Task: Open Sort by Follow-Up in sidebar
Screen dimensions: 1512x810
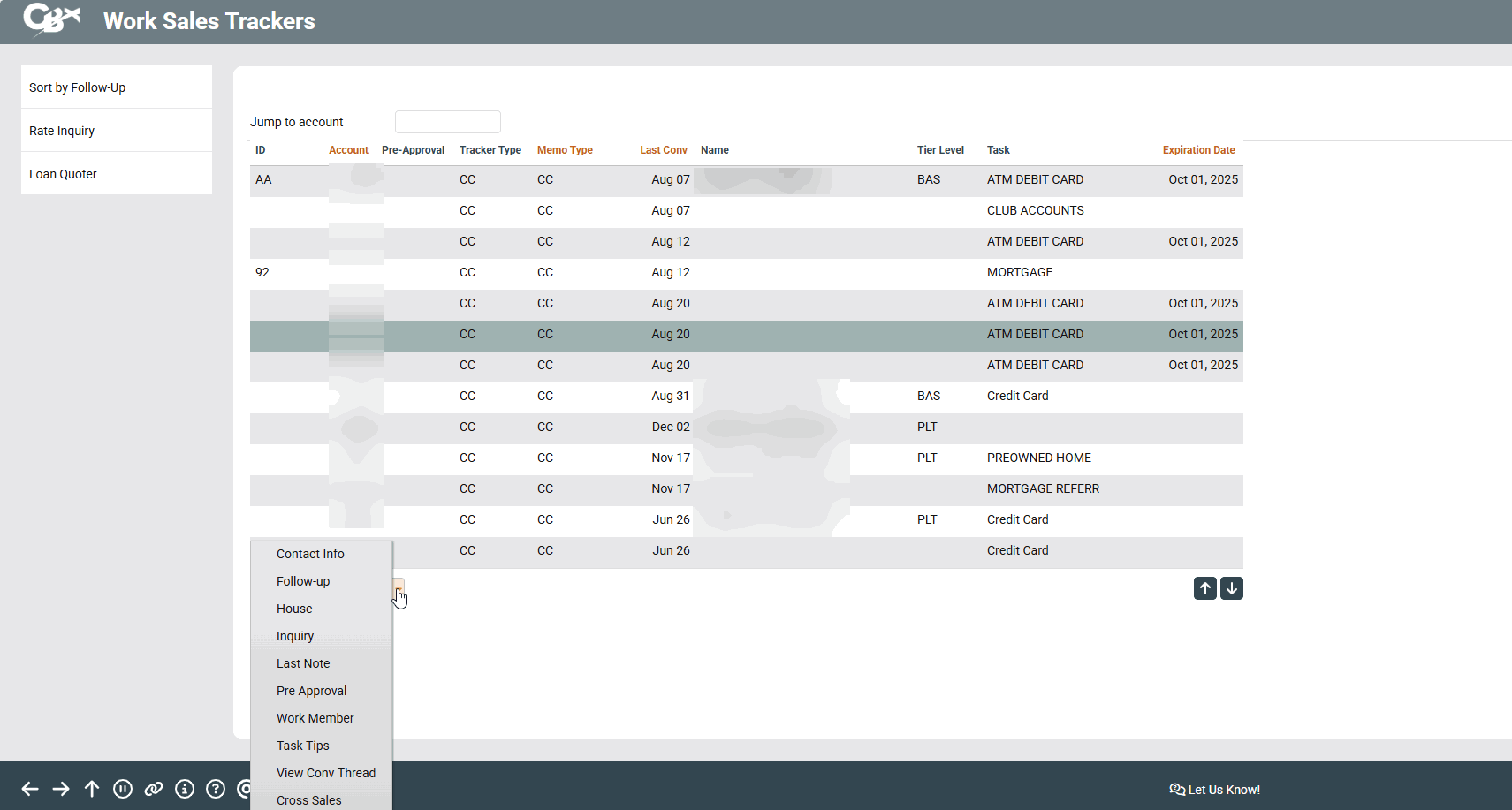Action: (78, 87)
